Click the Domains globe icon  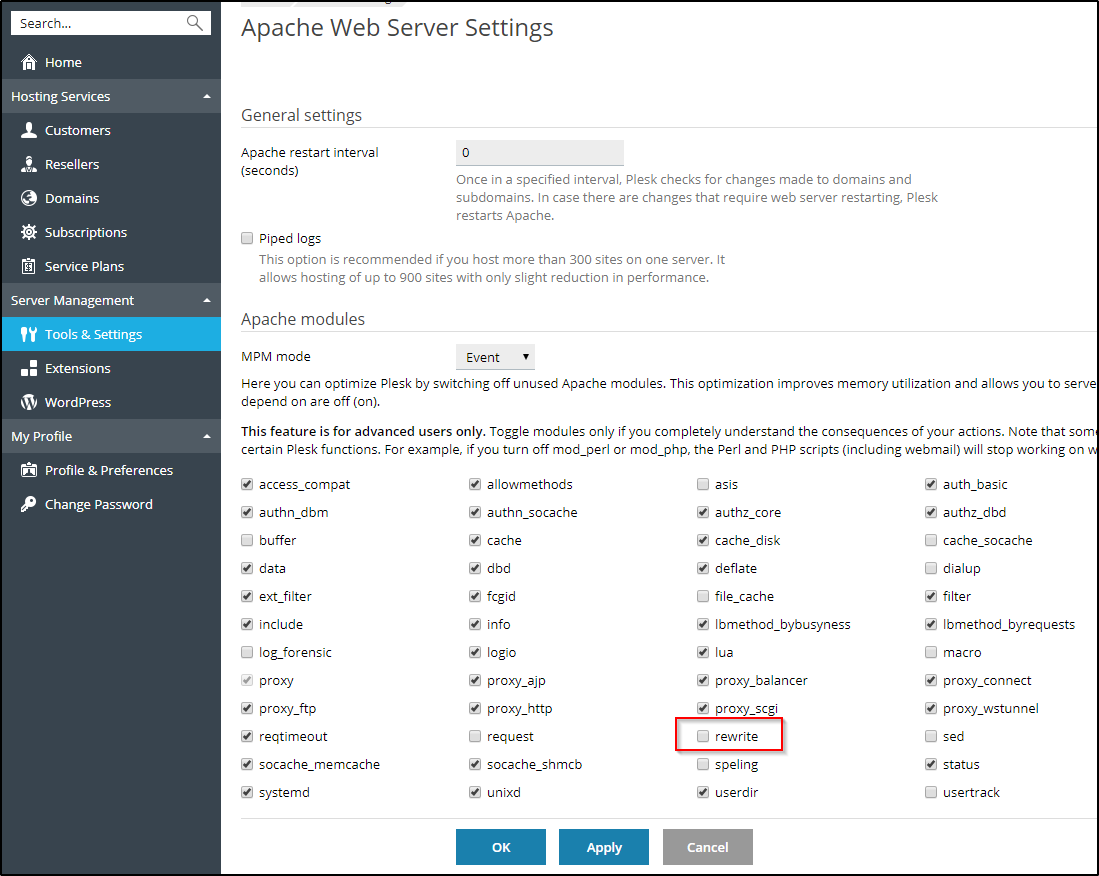point(29,198)
